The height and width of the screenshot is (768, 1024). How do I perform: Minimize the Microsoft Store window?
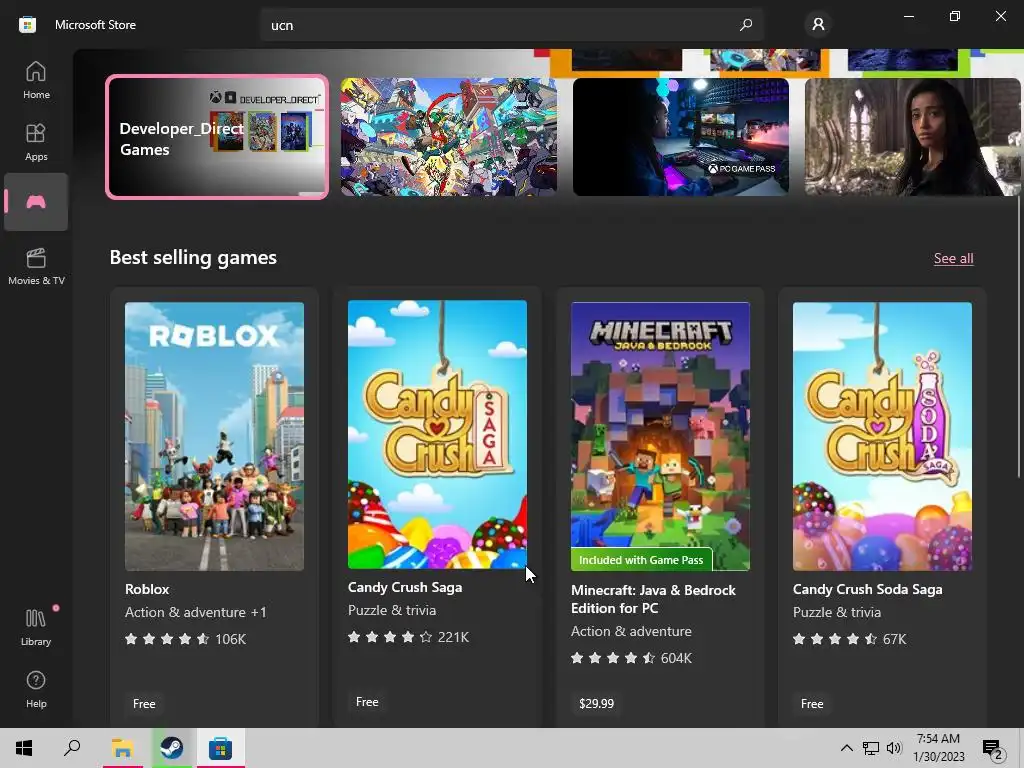(x=908, y=16)
